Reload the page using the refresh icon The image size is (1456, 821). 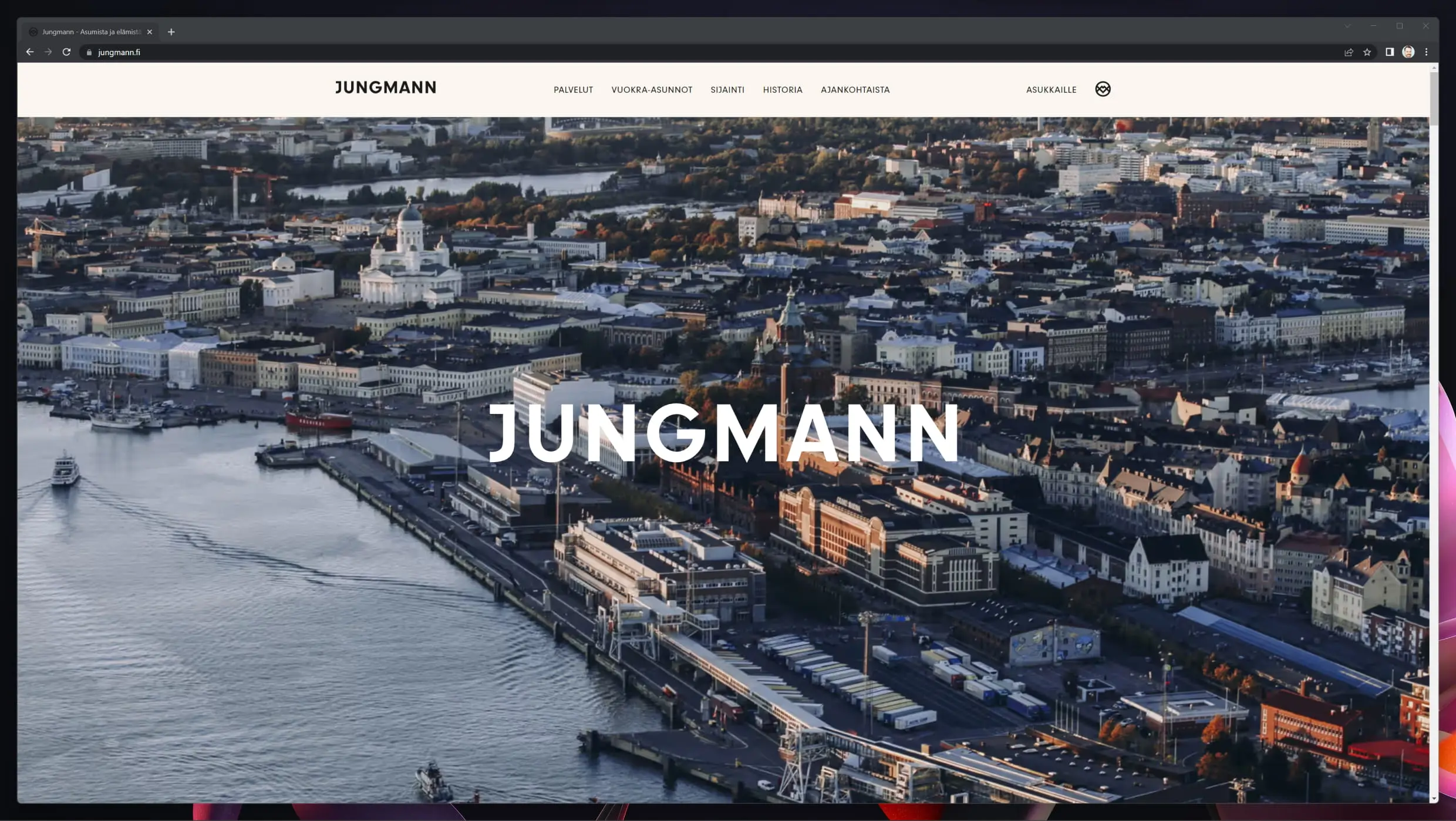tap(66, 52)
